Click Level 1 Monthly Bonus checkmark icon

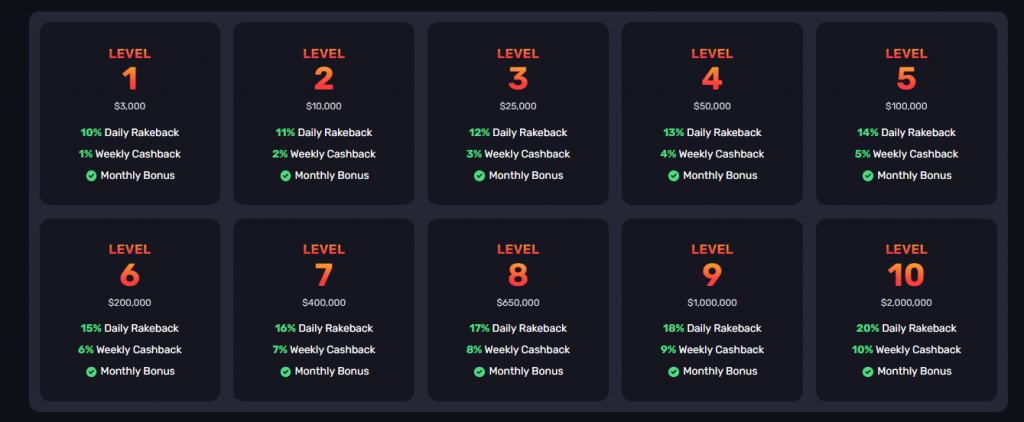tap(91, 176)
